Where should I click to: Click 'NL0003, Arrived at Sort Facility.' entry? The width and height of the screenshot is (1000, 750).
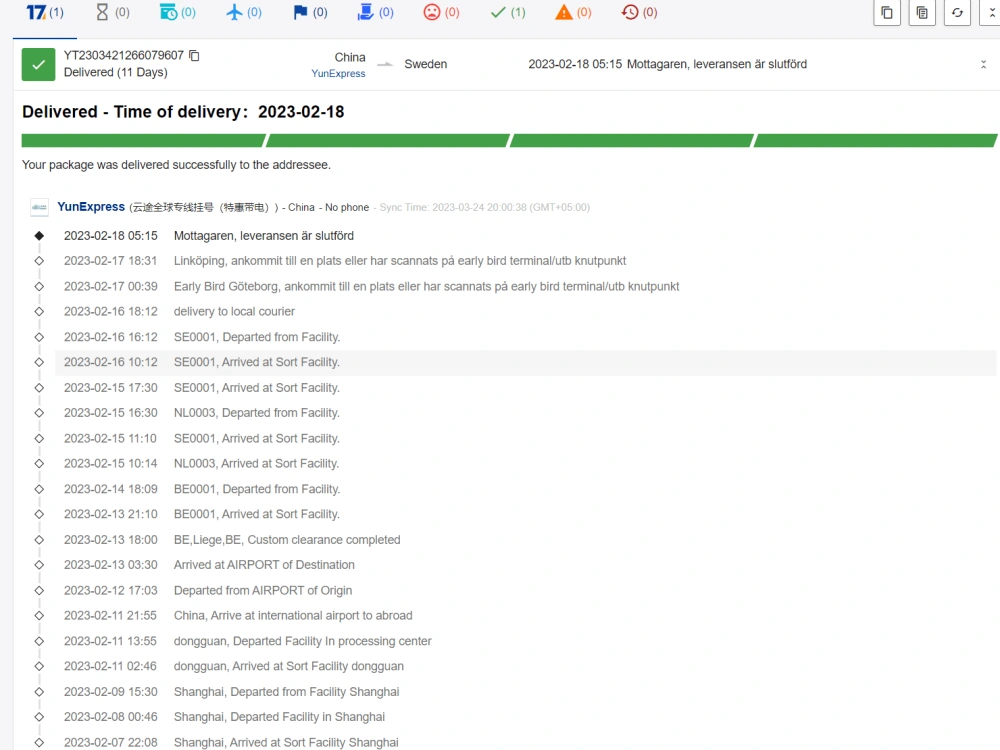point(256,464)
